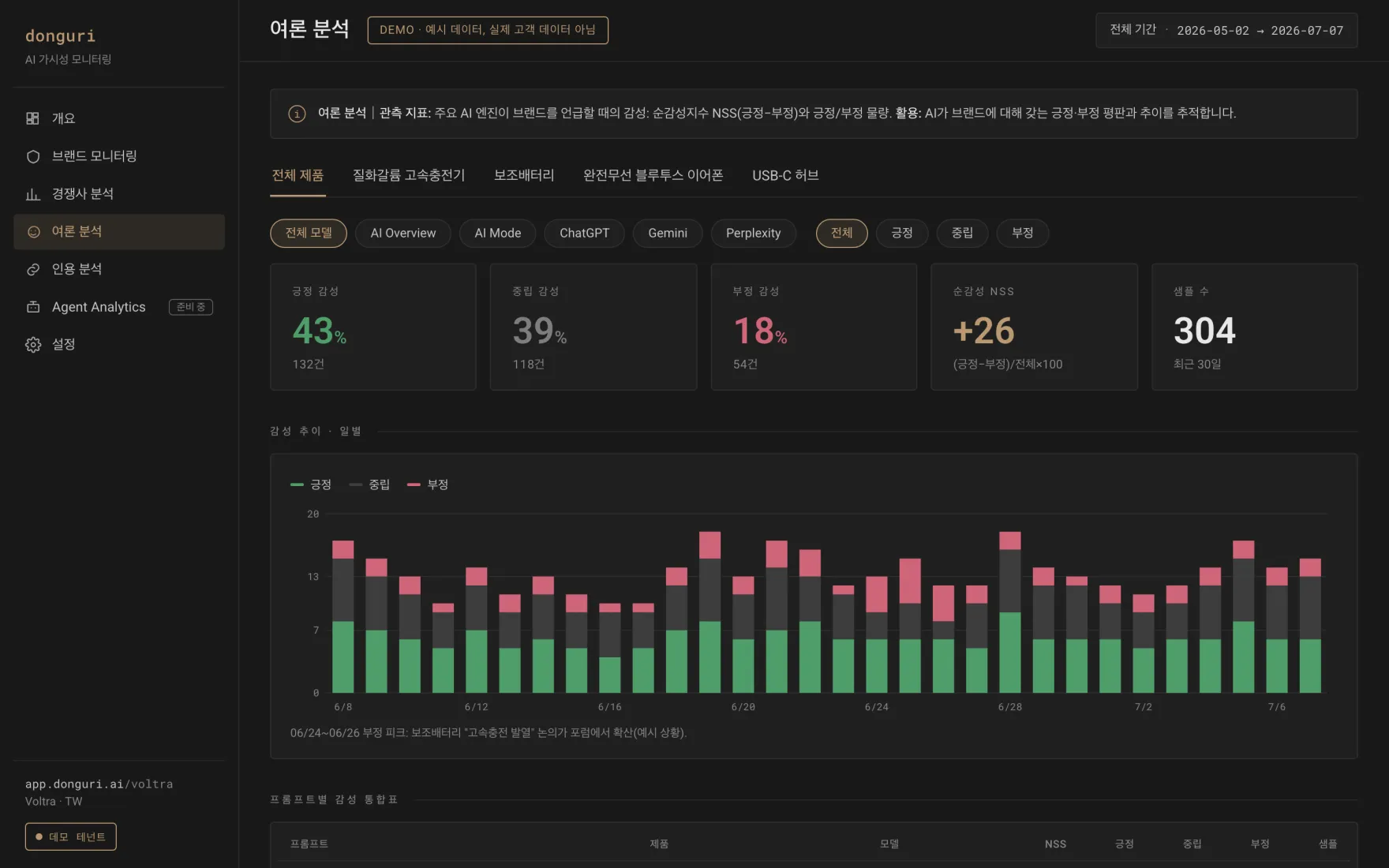Filter sentiment by 긍정
This screenshot has height=868, width=1389.
(902, 233)
